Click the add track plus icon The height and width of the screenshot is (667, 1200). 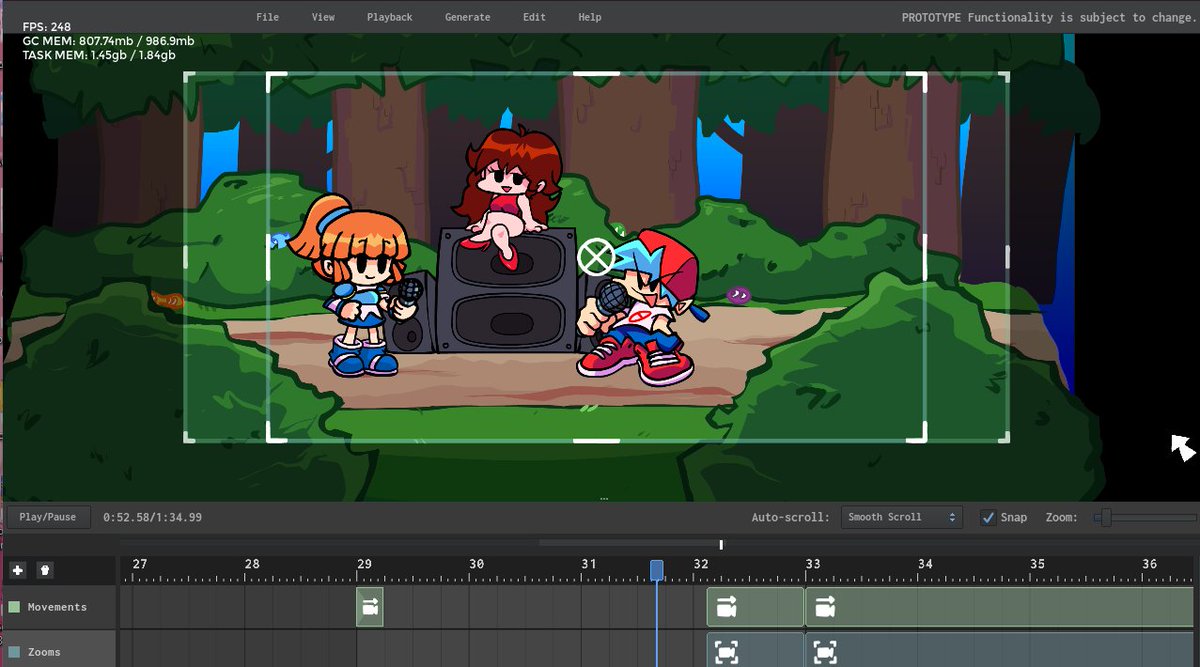click(x=18, y=570)
